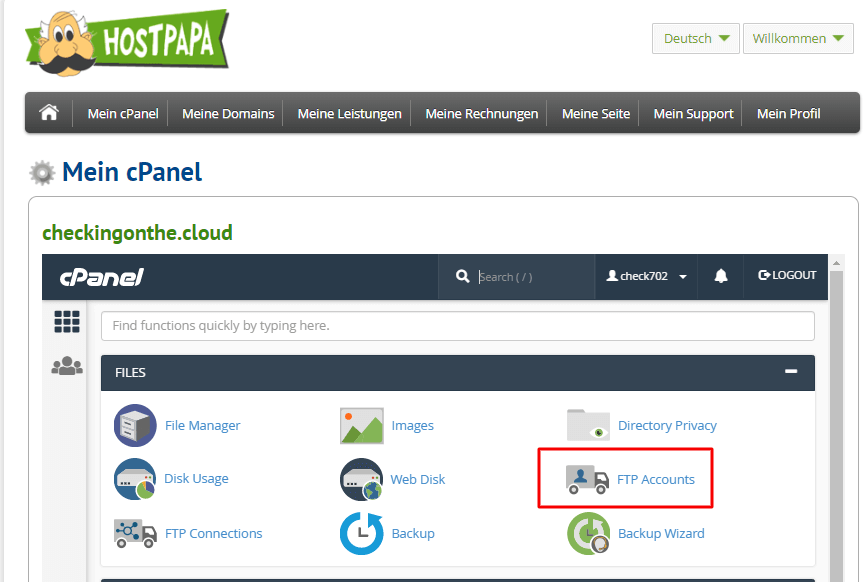Open the FTP Accounts truck icon
The image size is (865, 582).
tap(587, 479)
